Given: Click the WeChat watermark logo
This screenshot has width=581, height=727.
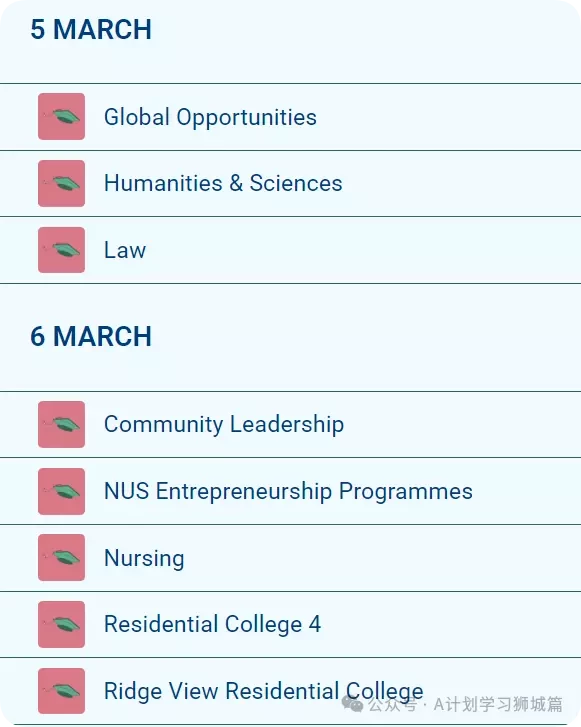Looking at the screenshot, I should [352, 704].
